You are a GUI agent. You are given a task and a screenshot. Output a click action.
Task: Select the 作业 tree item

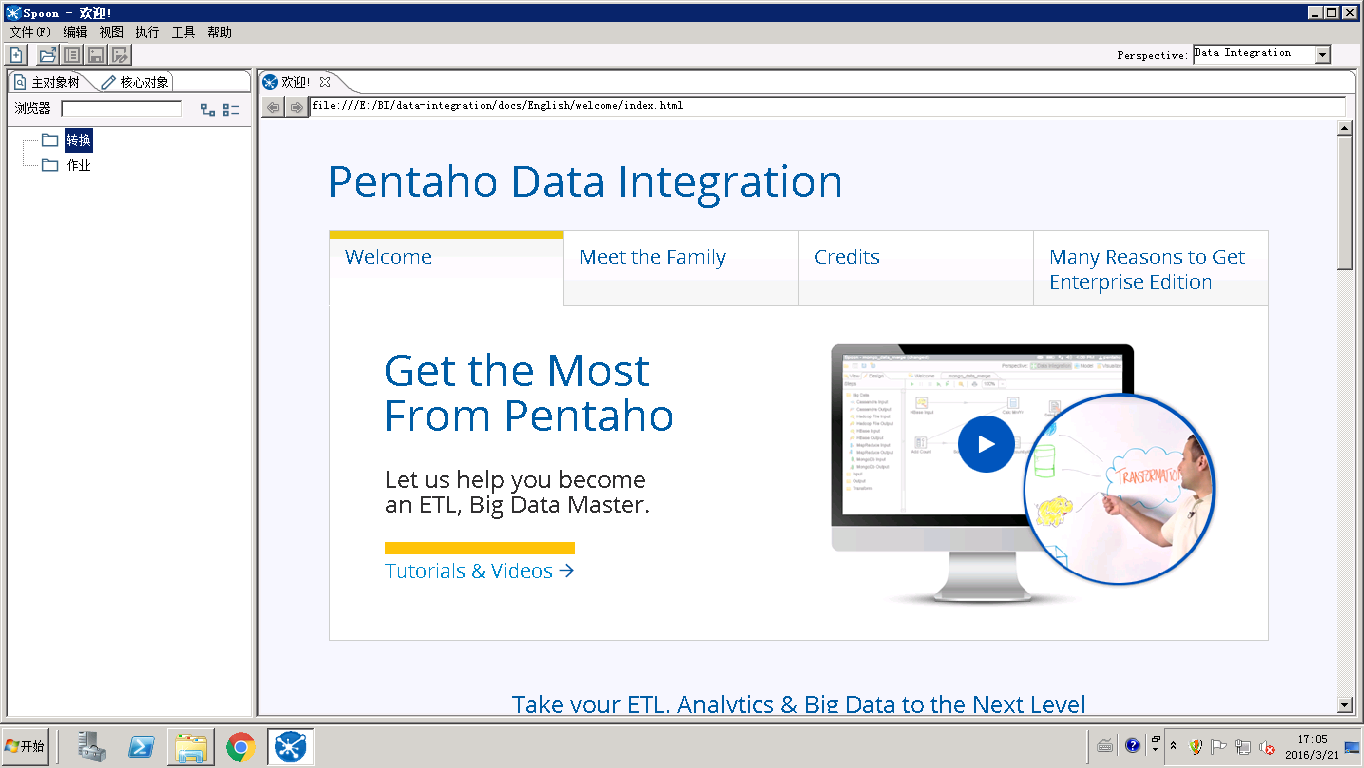[x=78, y=165]
